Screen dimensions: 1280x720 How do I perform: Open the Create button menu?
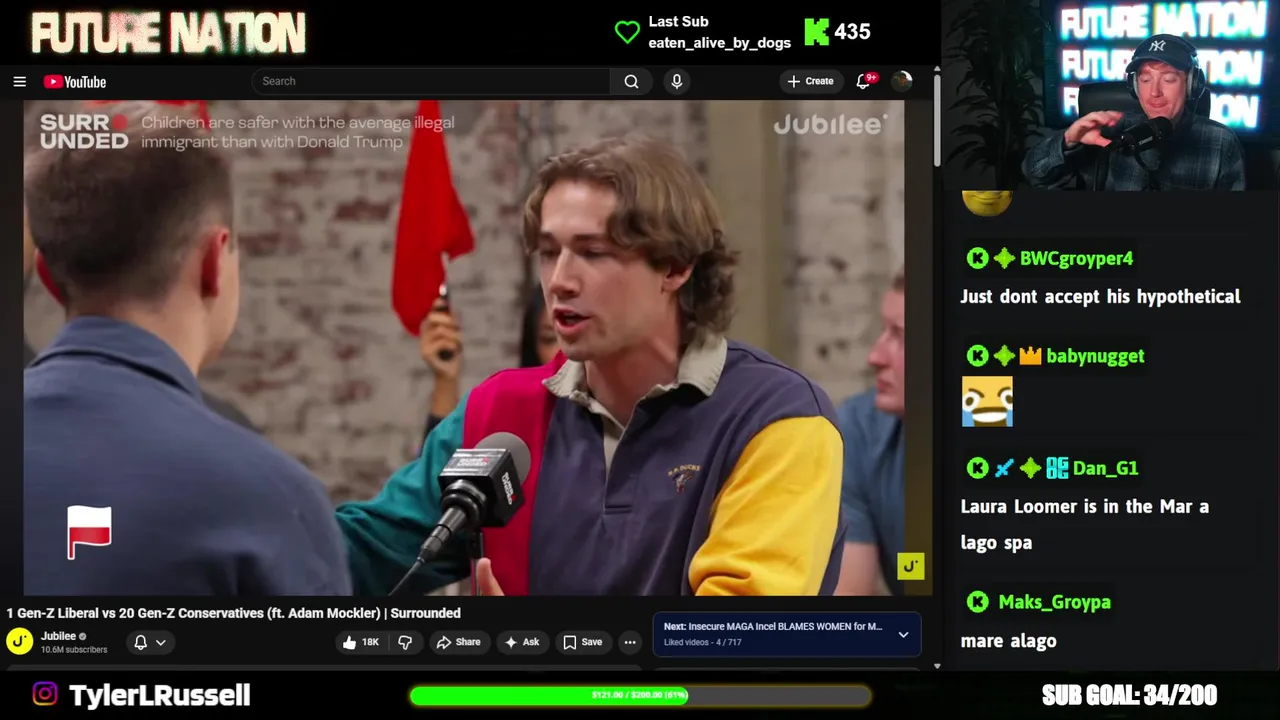point(810,81)
